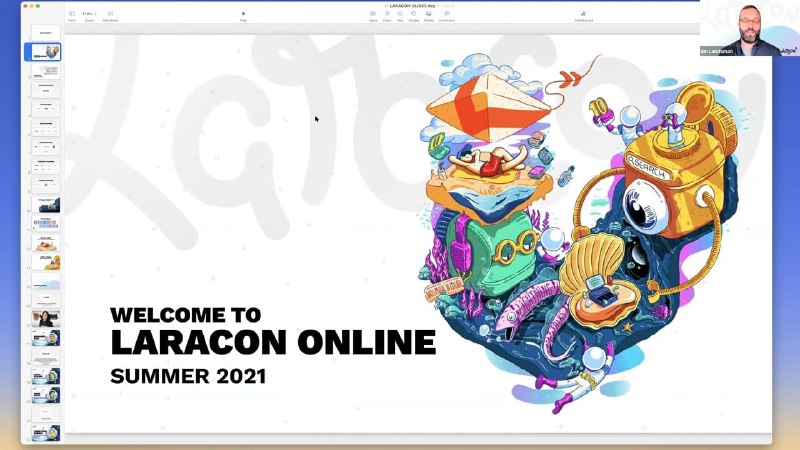Click the Ian Landsman name label
Viewport: 800px width, 450px height.
(x=717, y=52)
